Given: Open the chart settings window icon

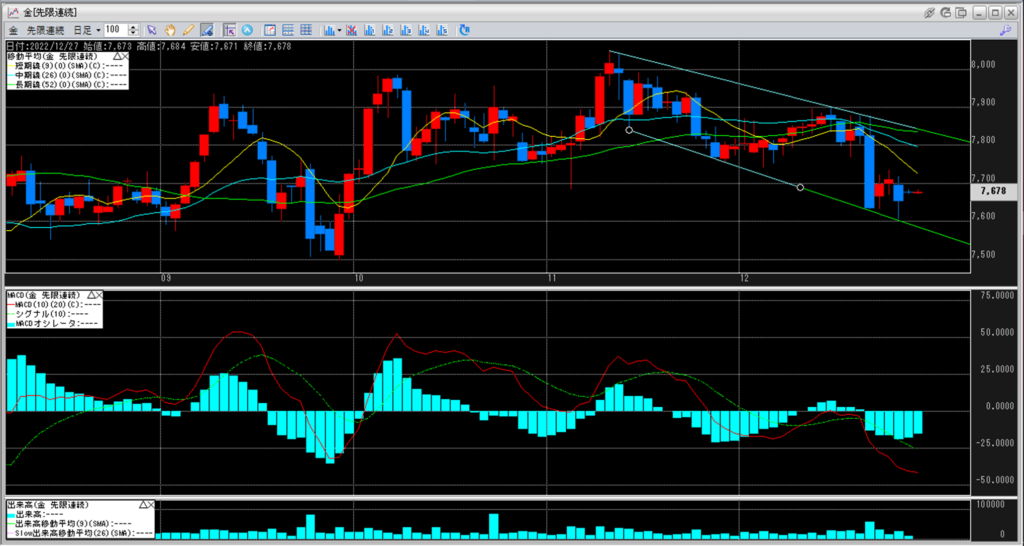Looking at the screenshot, I should tap(269, 29).
